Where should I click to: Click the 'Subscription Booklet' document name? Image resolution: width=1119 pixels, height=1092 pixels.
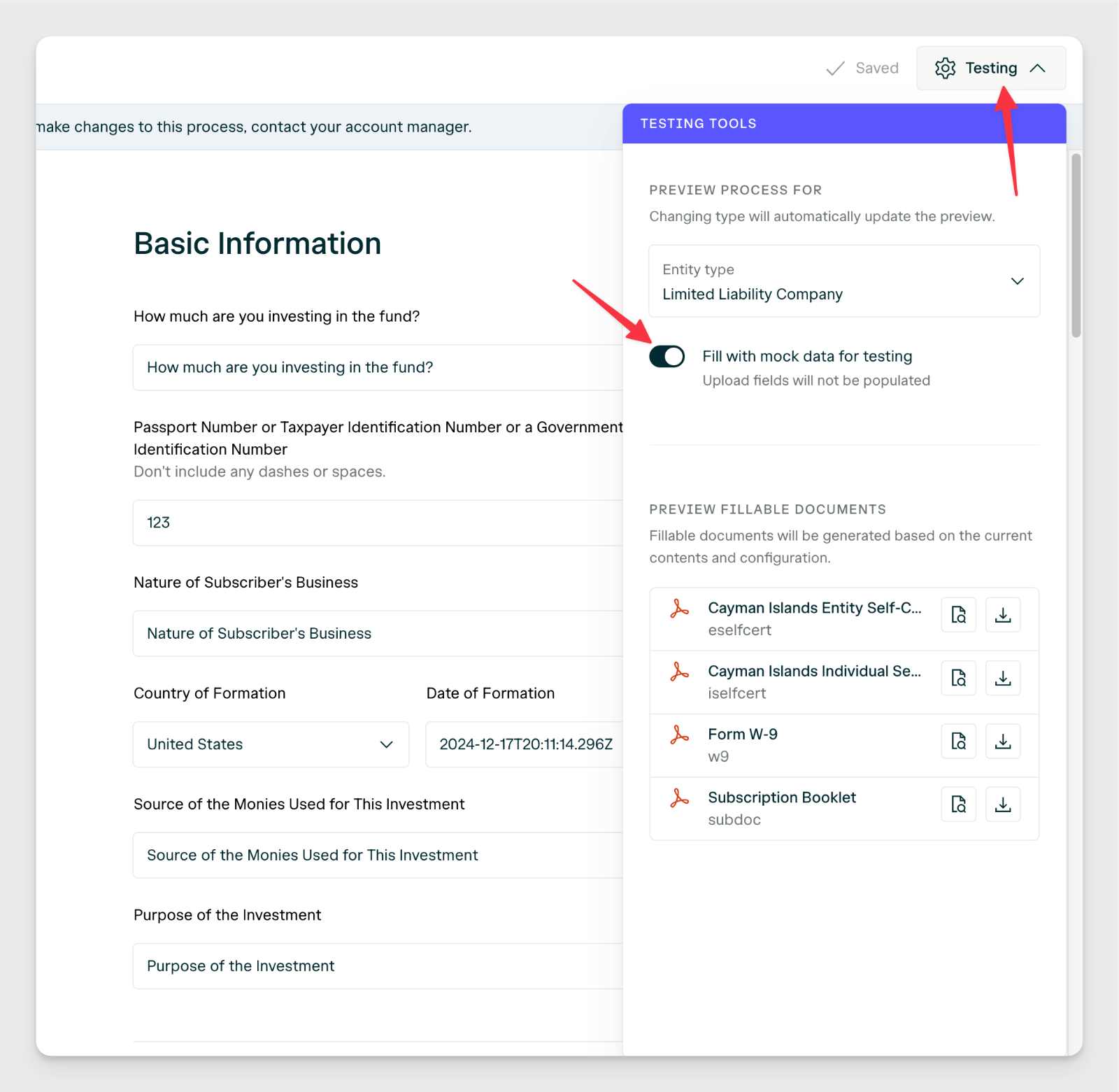782,797
